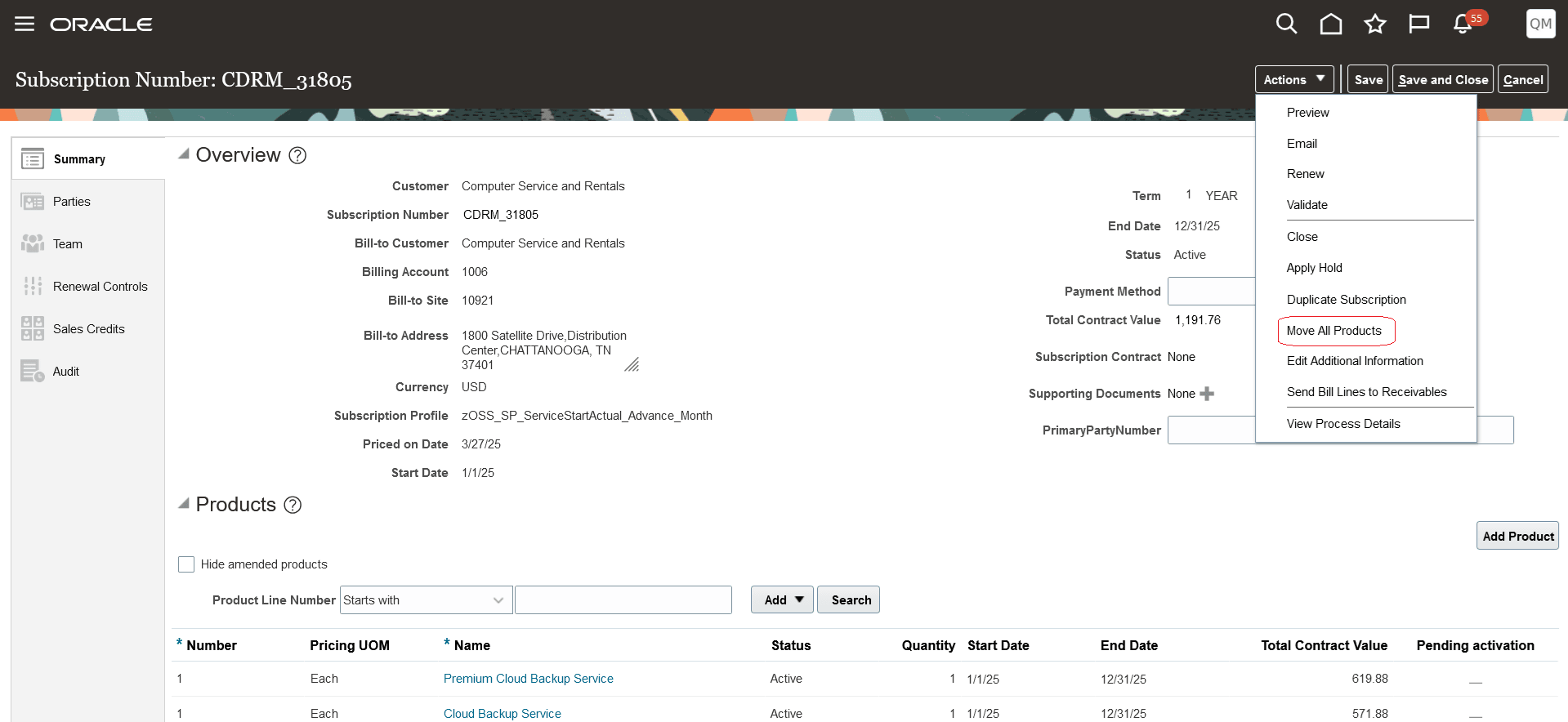Click the Product Line Number input field
Screen dimensions: 1568x722
tap(623, 600)
